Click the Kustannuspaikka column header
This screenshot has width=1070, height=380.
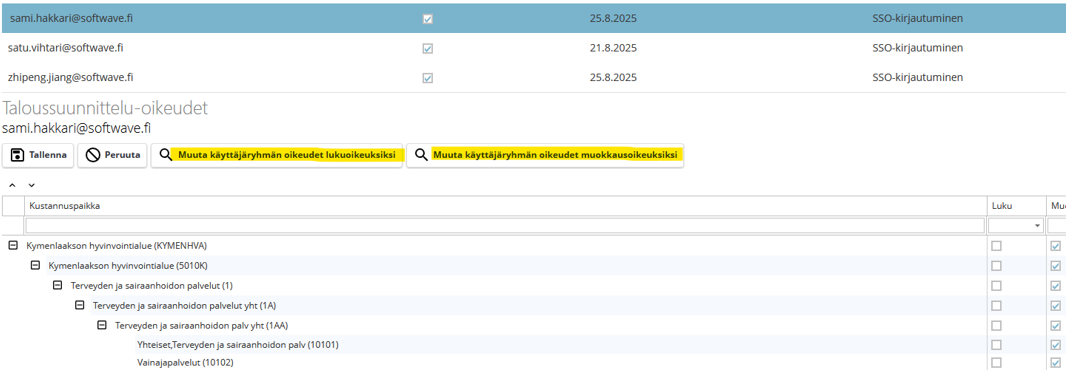(506, 205)
